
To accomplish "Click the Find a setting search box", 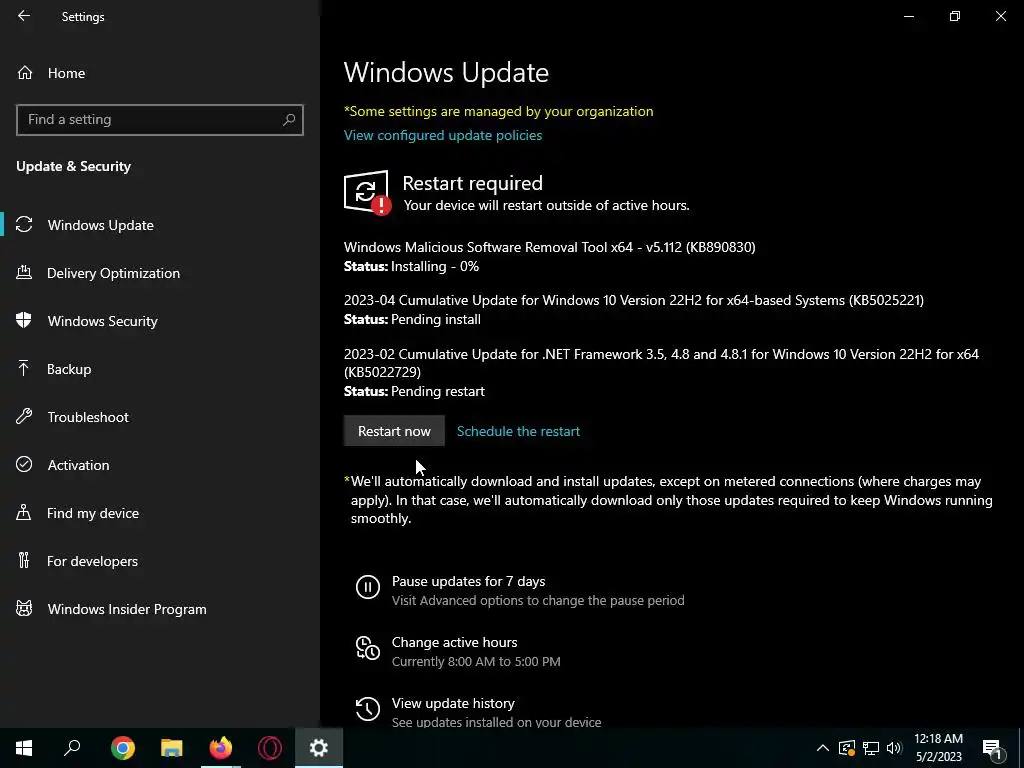I will 159,120.
